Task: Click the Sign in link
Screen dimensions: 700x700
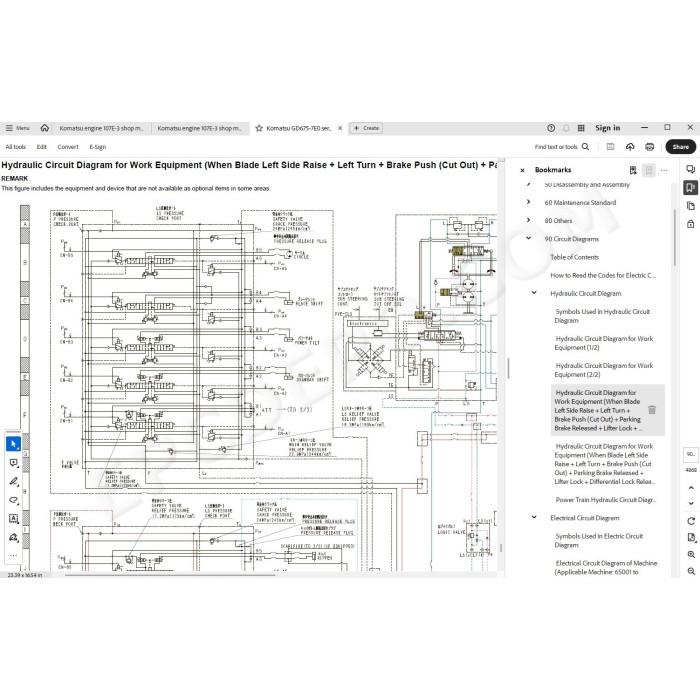Action: pos(608,128)
